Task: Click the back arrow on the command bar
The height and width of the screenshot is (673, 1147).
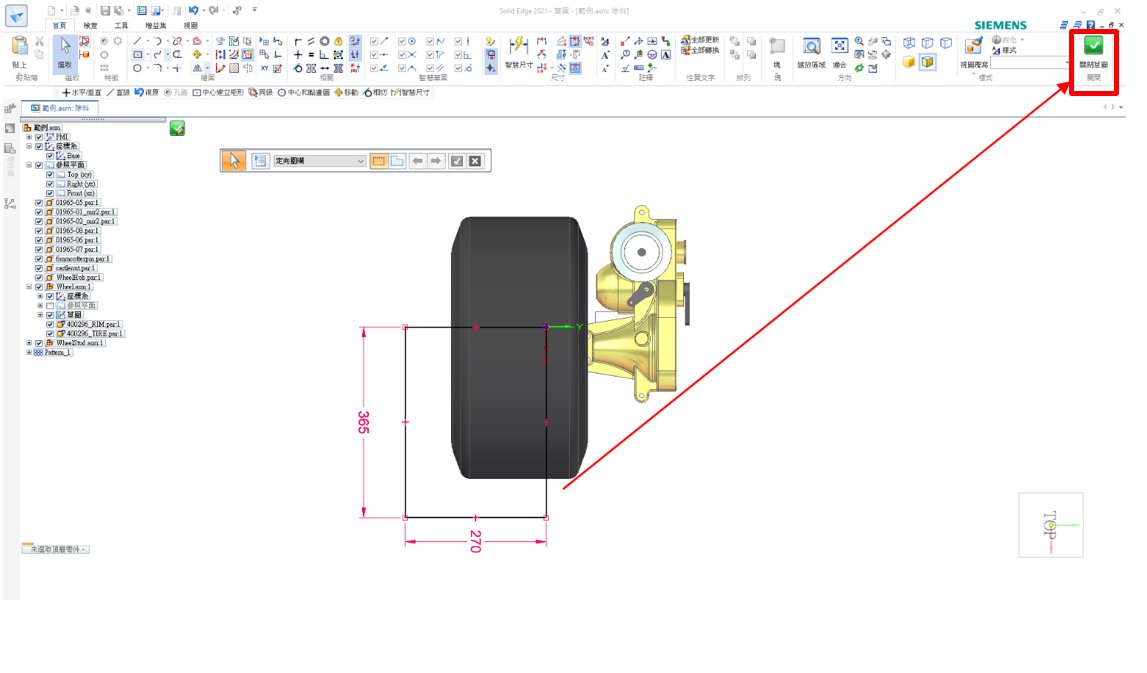Action: pyautogui.click(x=417, y=161)
